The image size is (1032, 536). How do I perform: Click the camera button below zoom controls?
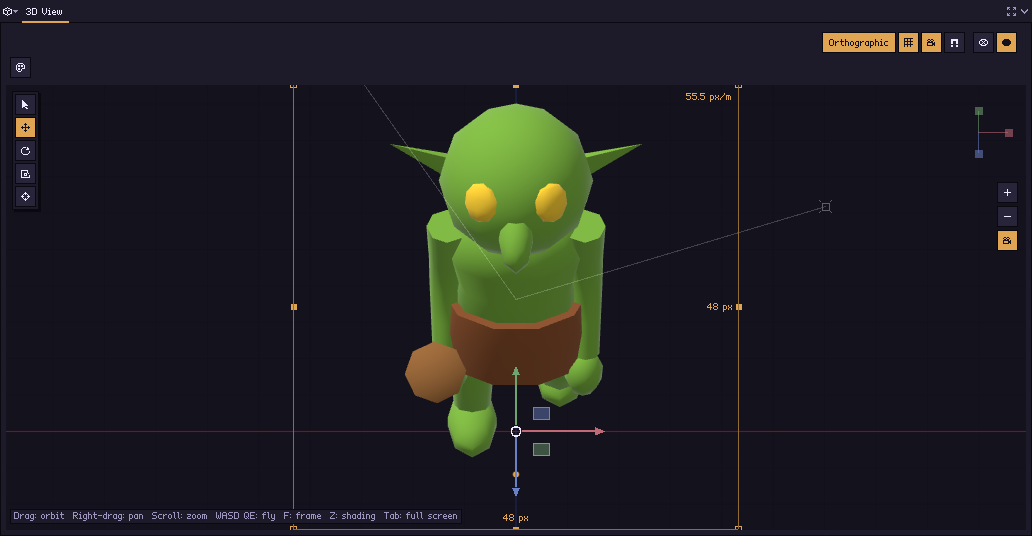point(1007,241)
